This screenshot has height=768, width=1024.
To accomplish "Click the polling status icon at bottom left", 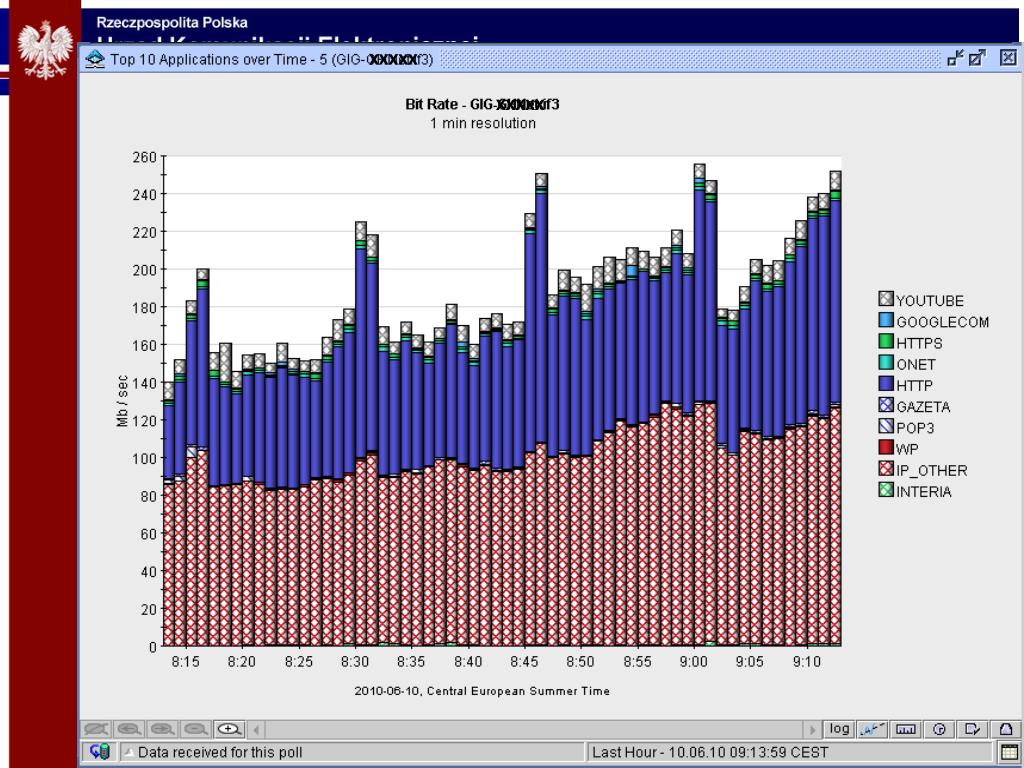I will tap(100, 752).
